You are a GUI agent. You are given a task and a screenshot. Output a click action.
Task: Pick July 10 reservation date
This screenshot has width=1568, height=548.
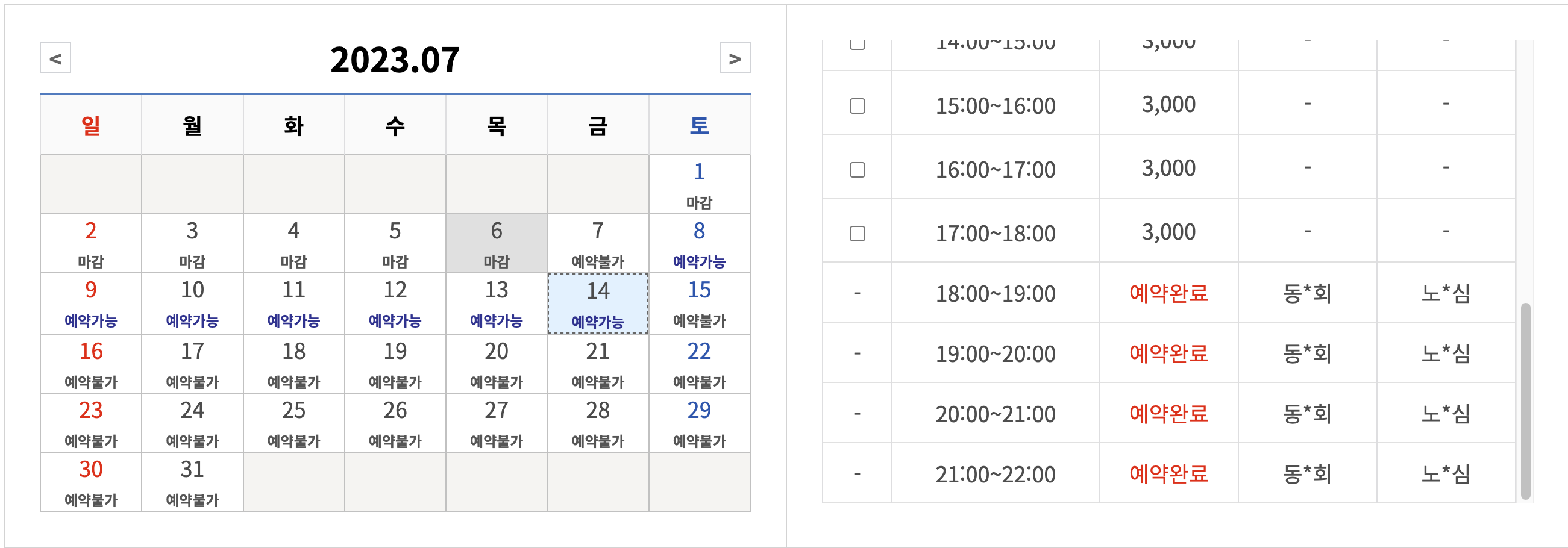click(x=192, y=303)
